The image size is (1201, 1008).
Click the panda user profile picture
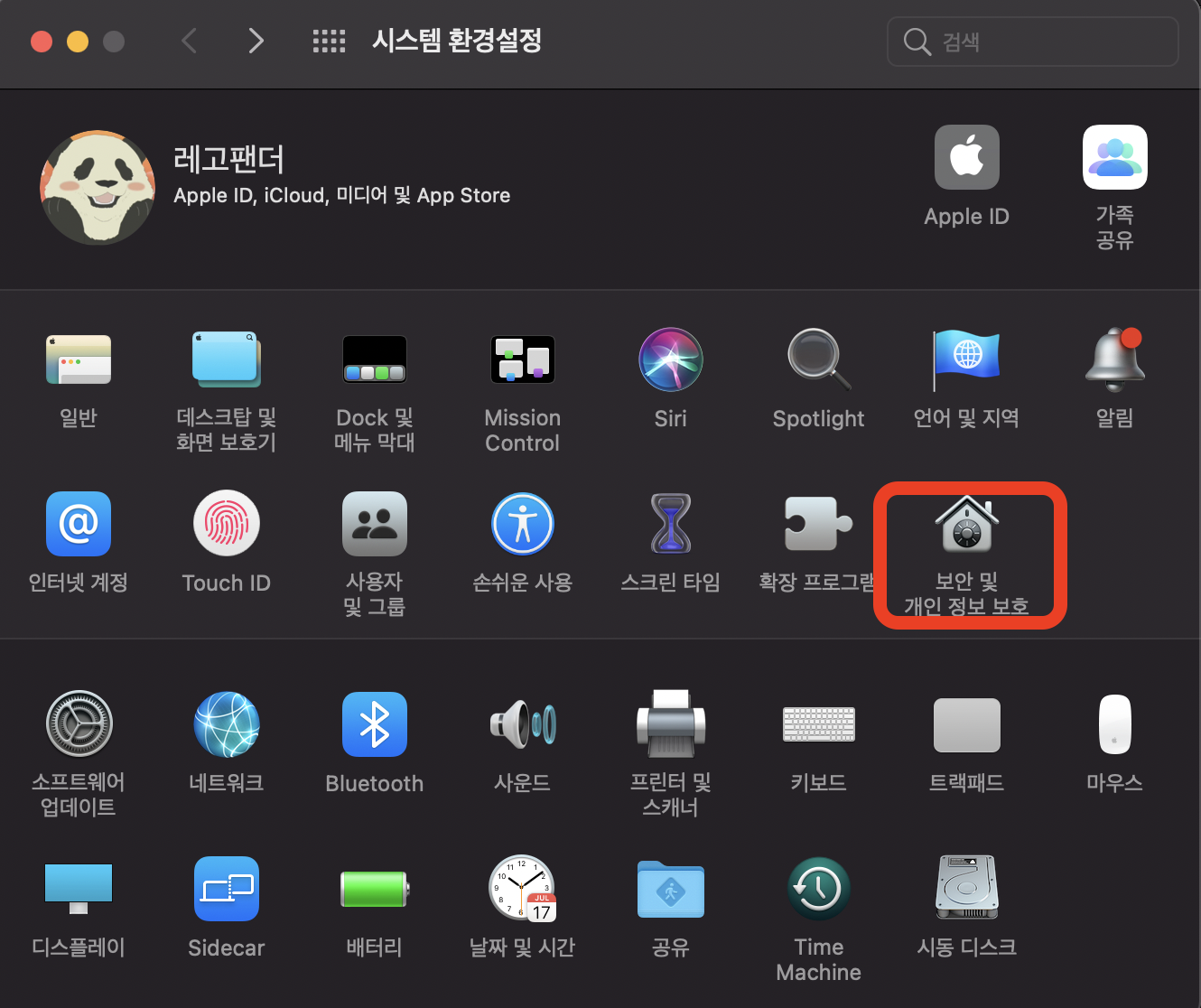[98, 188]
